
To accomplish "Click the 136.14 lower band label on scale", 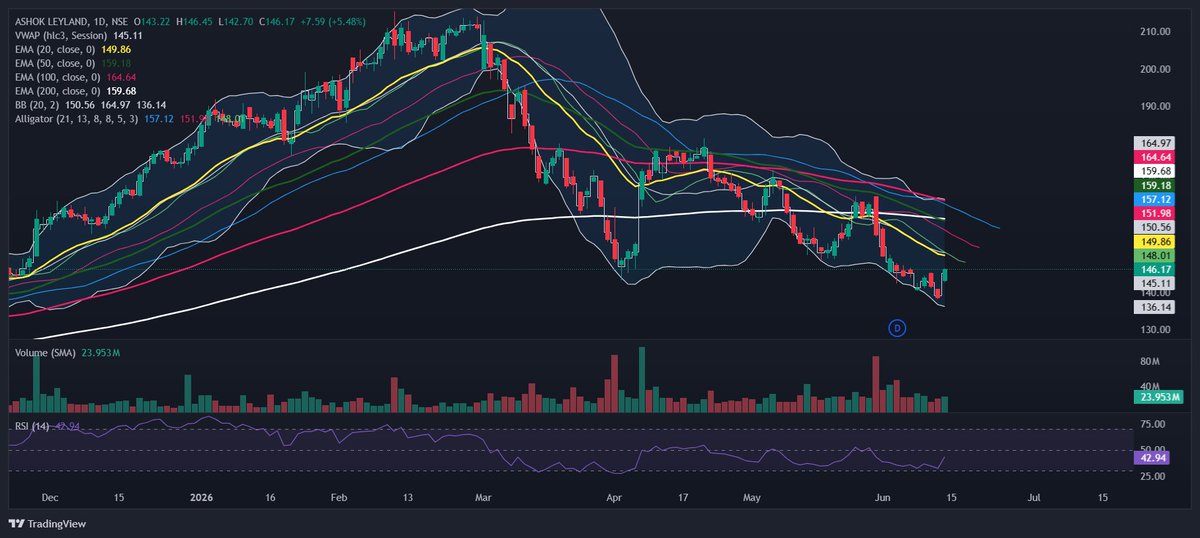I will pos(1156,308).
